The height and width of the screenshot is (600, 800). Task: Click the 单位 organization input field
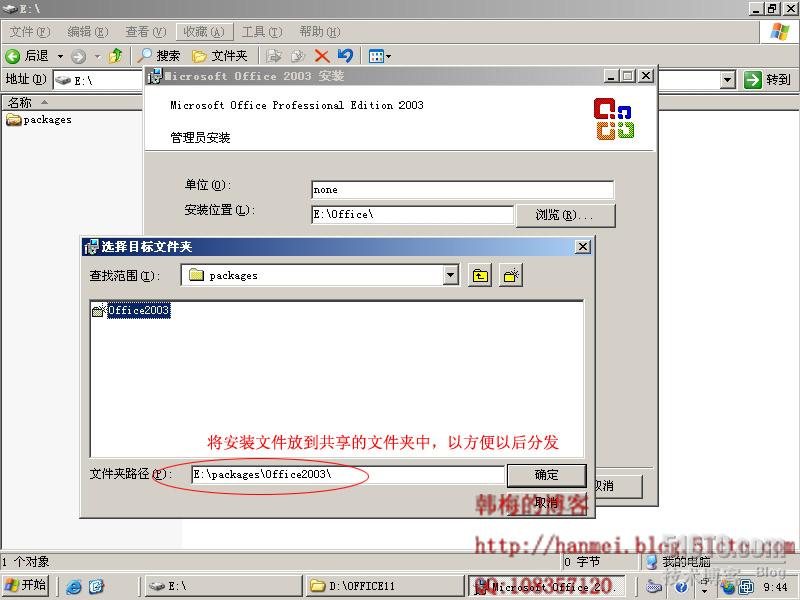pyautogui.click(x=462, y=190)
